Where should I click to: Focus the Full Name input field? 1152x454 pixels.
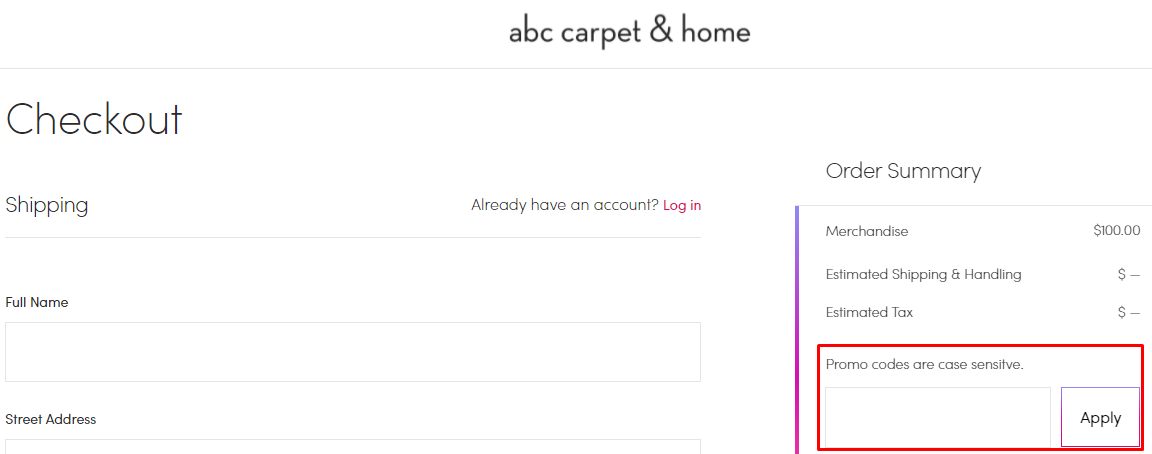pos(352,351)
